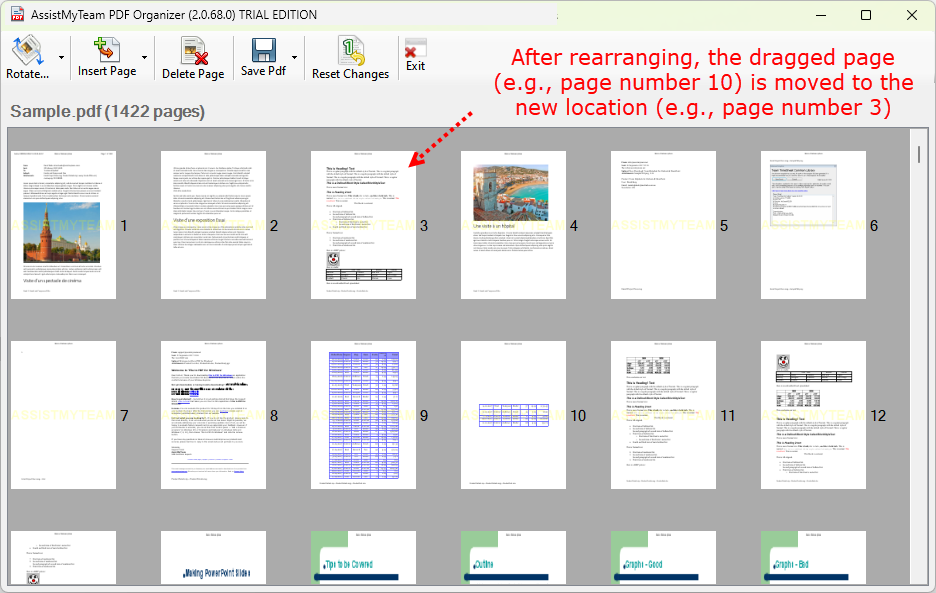Image resolution: width=936 pixels, height=593 pixels.
Task: Click the Save Pdf floppy icon
Action: coord(263,50)
